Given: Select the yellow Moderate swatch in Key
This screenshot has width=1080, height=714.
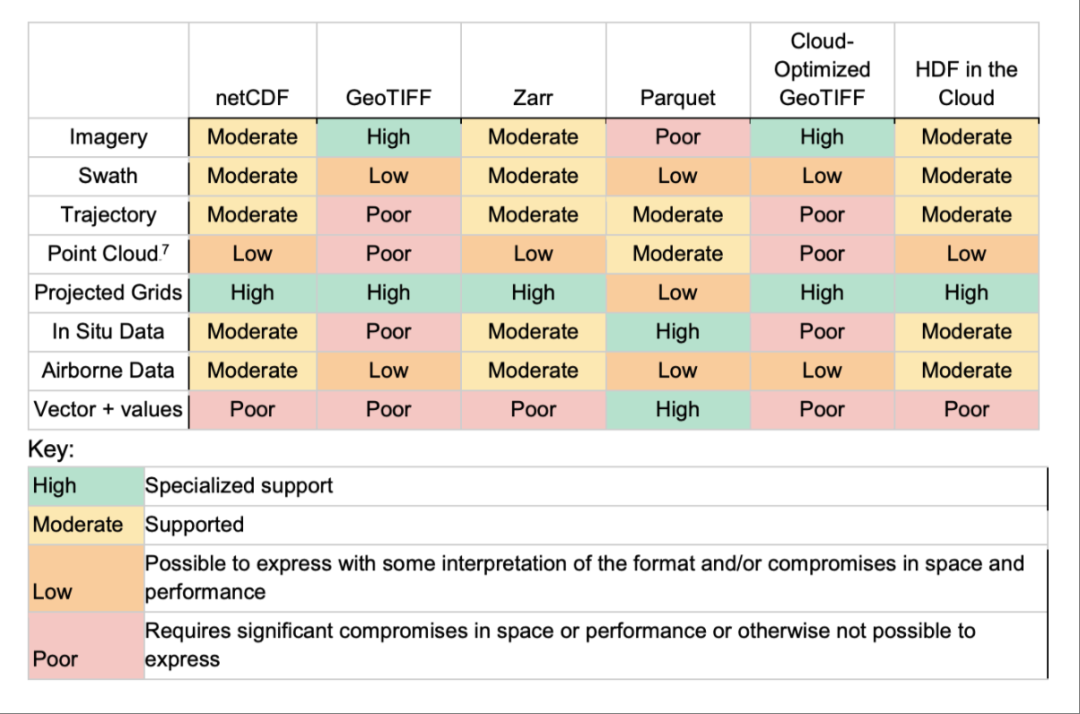Looking at the screenshot, I should point(86,524).
